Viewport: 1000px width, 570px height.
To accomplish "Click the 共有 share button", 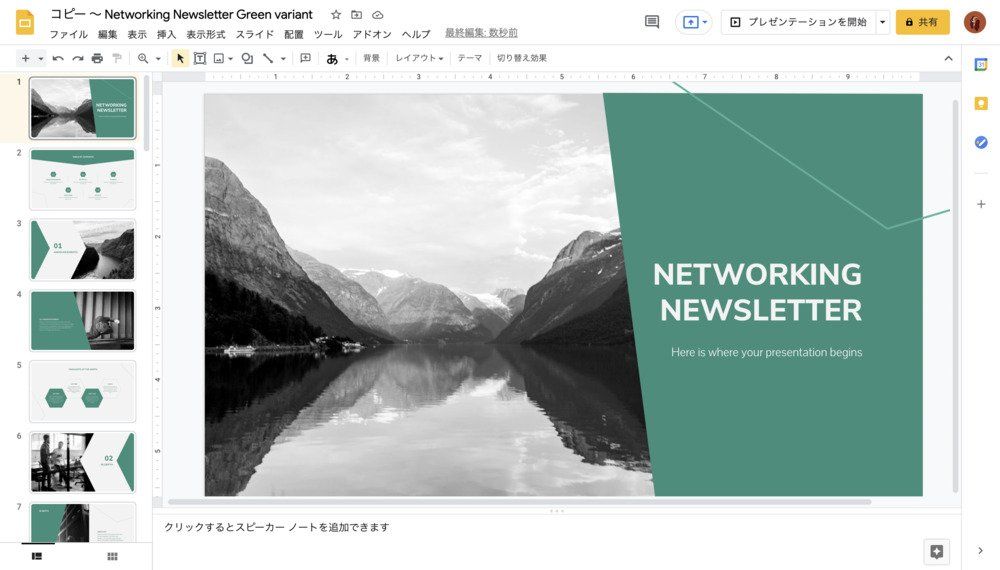I will pyautogui.click(x=922, y=22).
